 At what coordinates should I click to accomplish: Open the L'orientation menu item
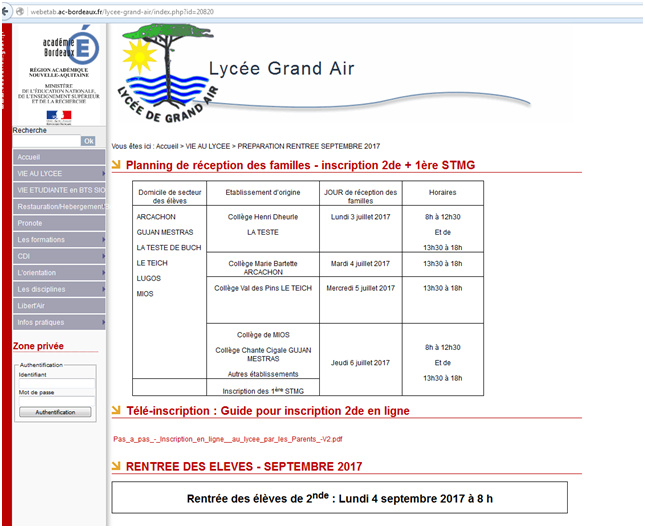point(59,273)
